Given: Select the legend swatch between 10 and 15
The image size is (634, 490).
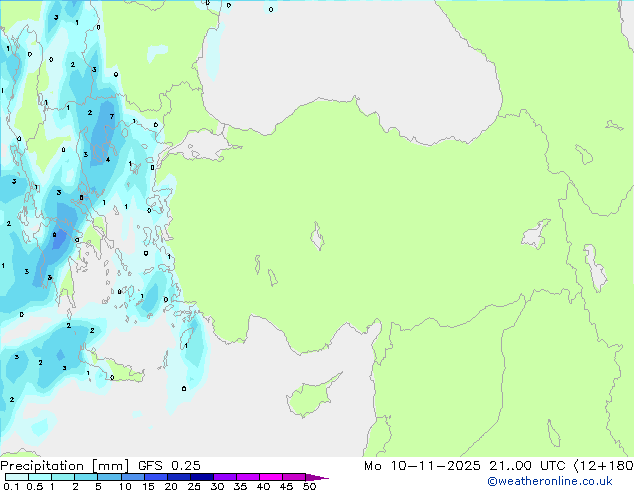Looking at the screenshot, I should [133, 477].
